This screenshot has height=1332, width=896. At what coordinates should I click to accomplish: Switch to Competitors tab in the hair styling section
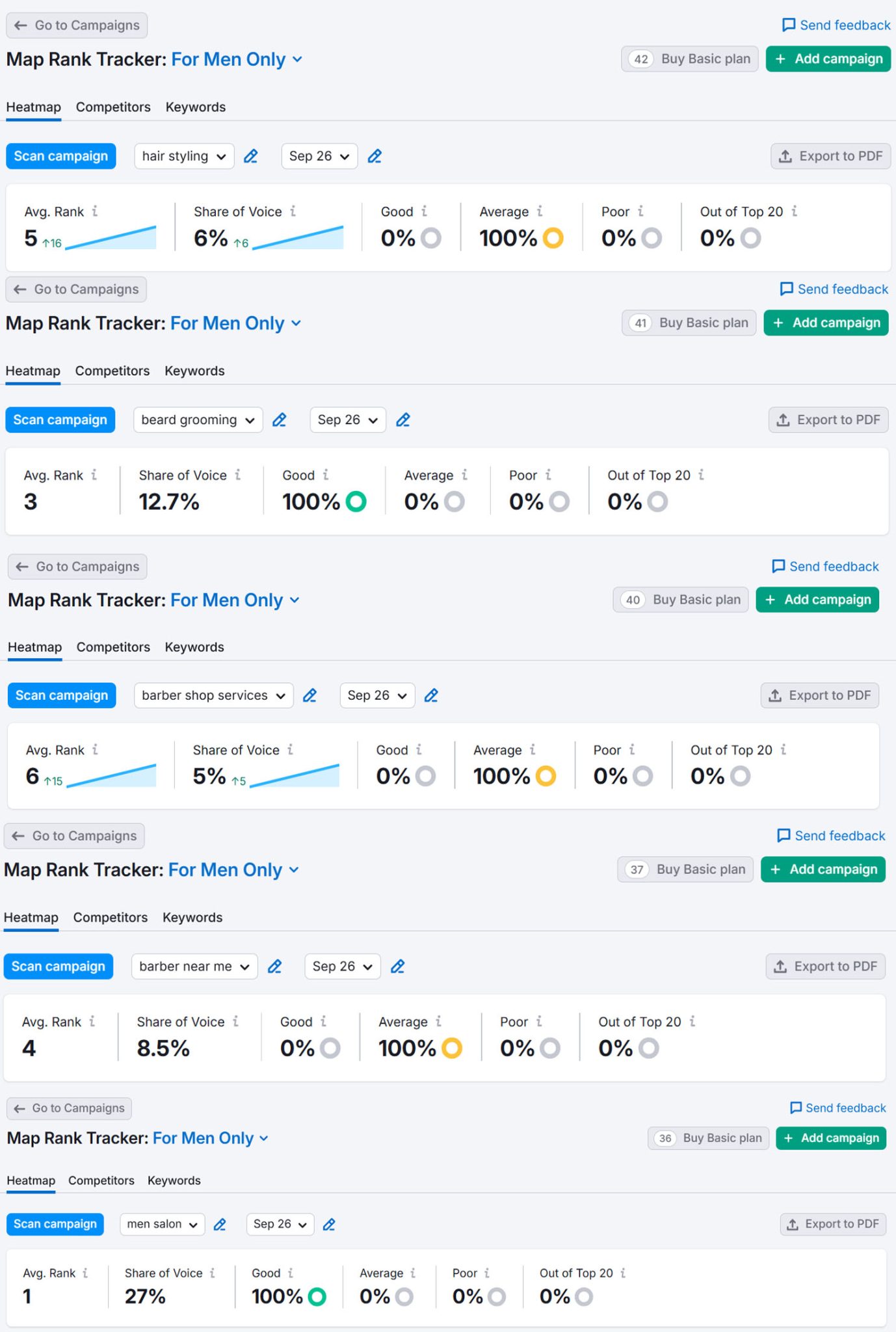(x=113, y=107)
